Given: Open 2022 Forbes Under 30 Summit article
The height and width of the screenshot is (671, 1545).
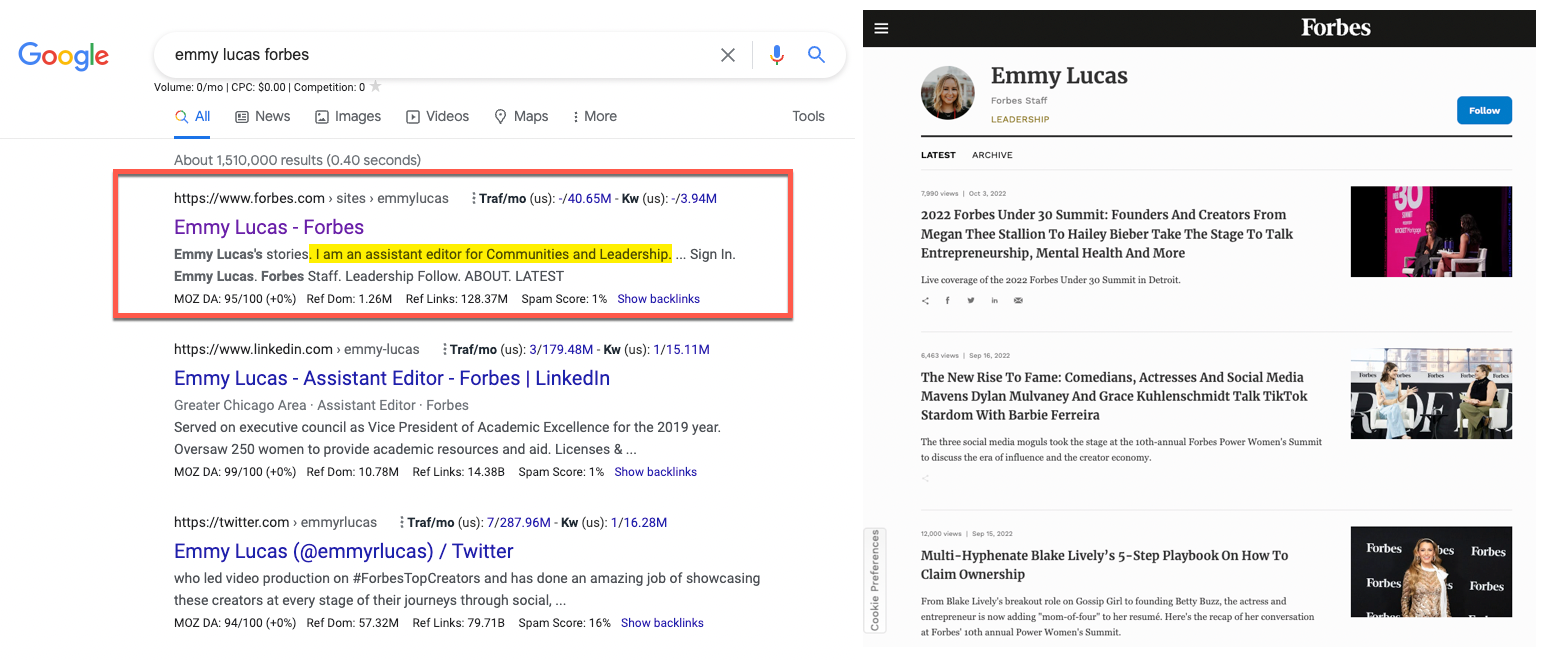Looking at the screenshot, I should click(x=1107, y=234).
